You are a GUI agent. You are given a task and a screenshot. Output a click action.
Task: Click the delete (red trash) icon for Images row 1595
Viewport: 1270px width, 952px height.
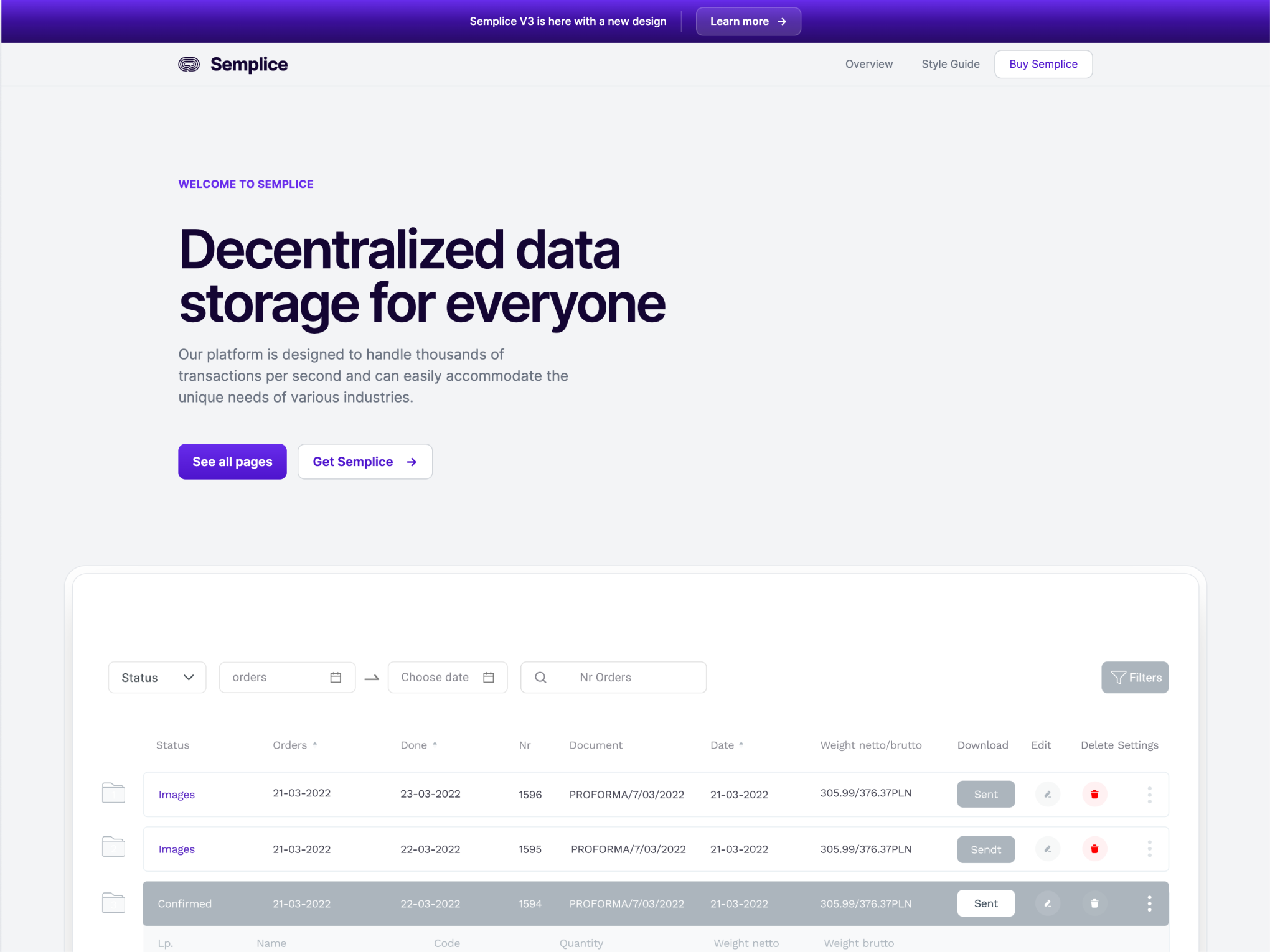coord(1095,848)
